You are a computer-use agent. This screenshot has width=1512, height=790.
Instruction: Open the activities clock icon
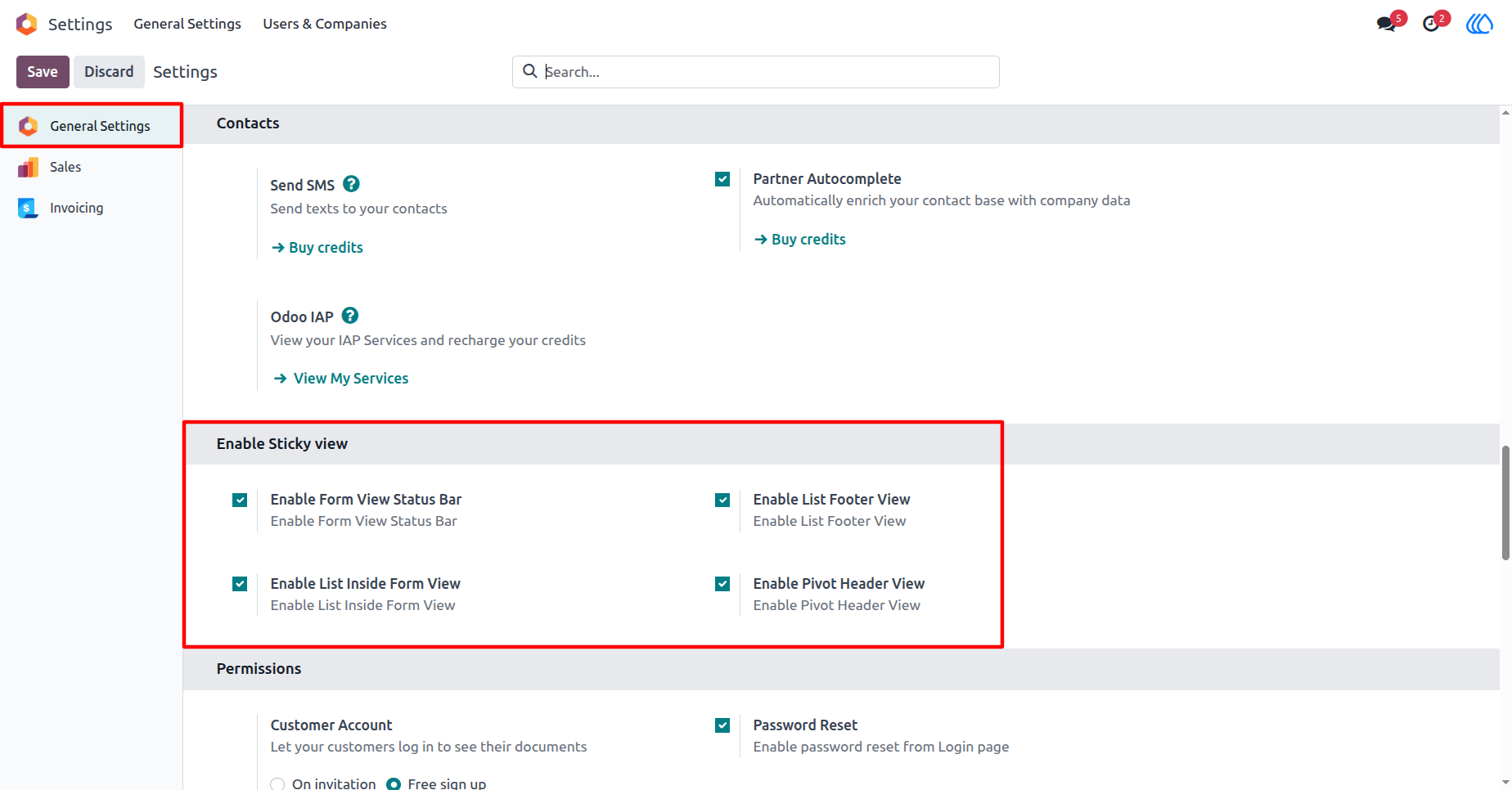click(1431, 24)
